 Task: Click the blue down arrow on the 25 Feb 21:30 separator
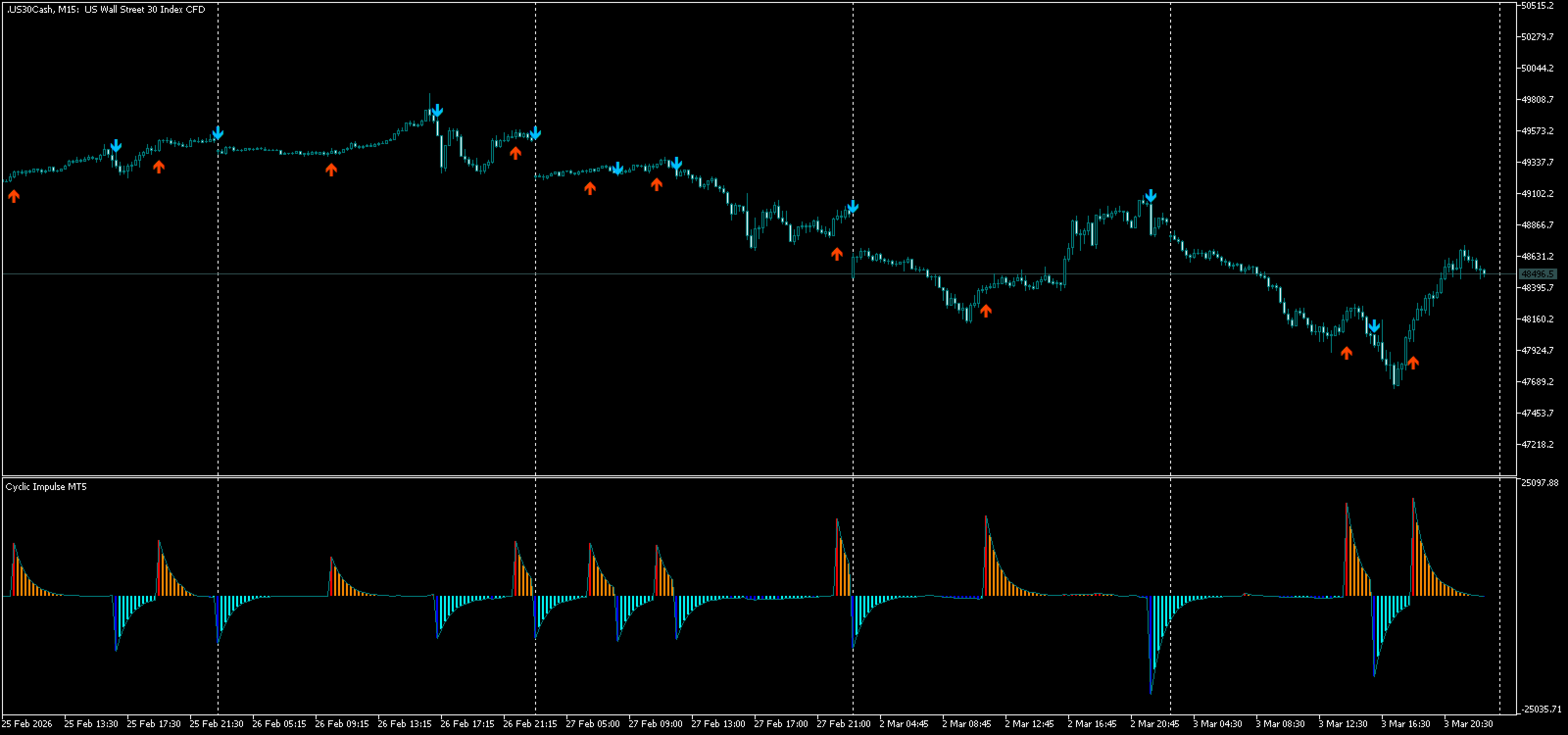click(218, 133)
